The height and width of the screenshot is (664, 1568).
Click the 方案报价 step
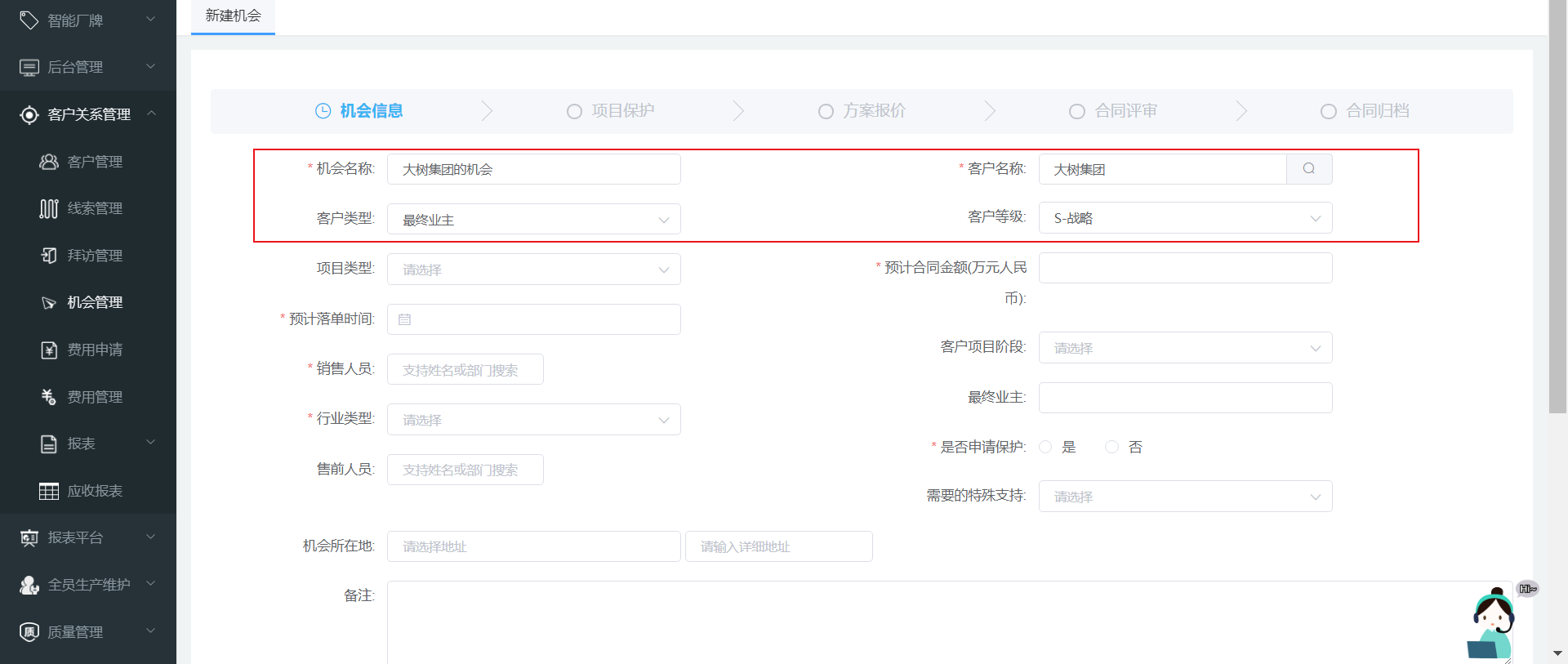[x=863, y=111]
